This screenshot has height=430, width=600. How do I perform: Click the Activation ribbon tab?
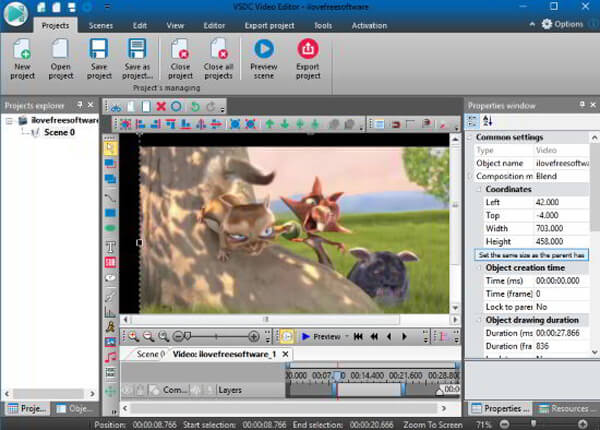[369, 26]
